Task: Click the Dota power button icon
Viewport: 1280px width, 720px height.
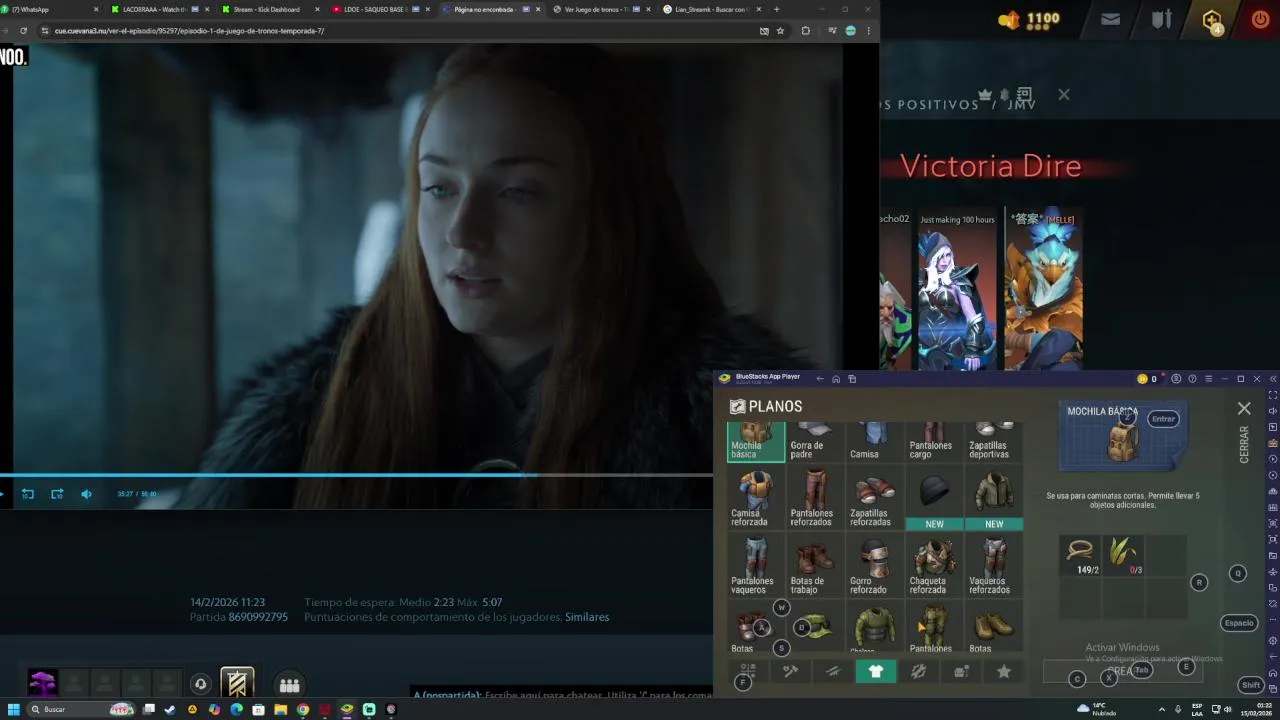Action: [x=1260, y=19]
